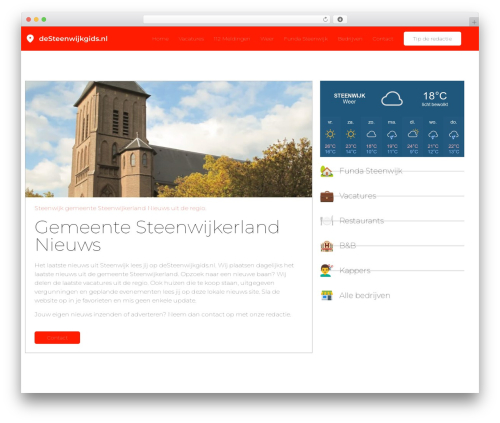Screen dimensions: 500x423
Task: Open the Vacatures sidebar link
Action: click(358, 196)
